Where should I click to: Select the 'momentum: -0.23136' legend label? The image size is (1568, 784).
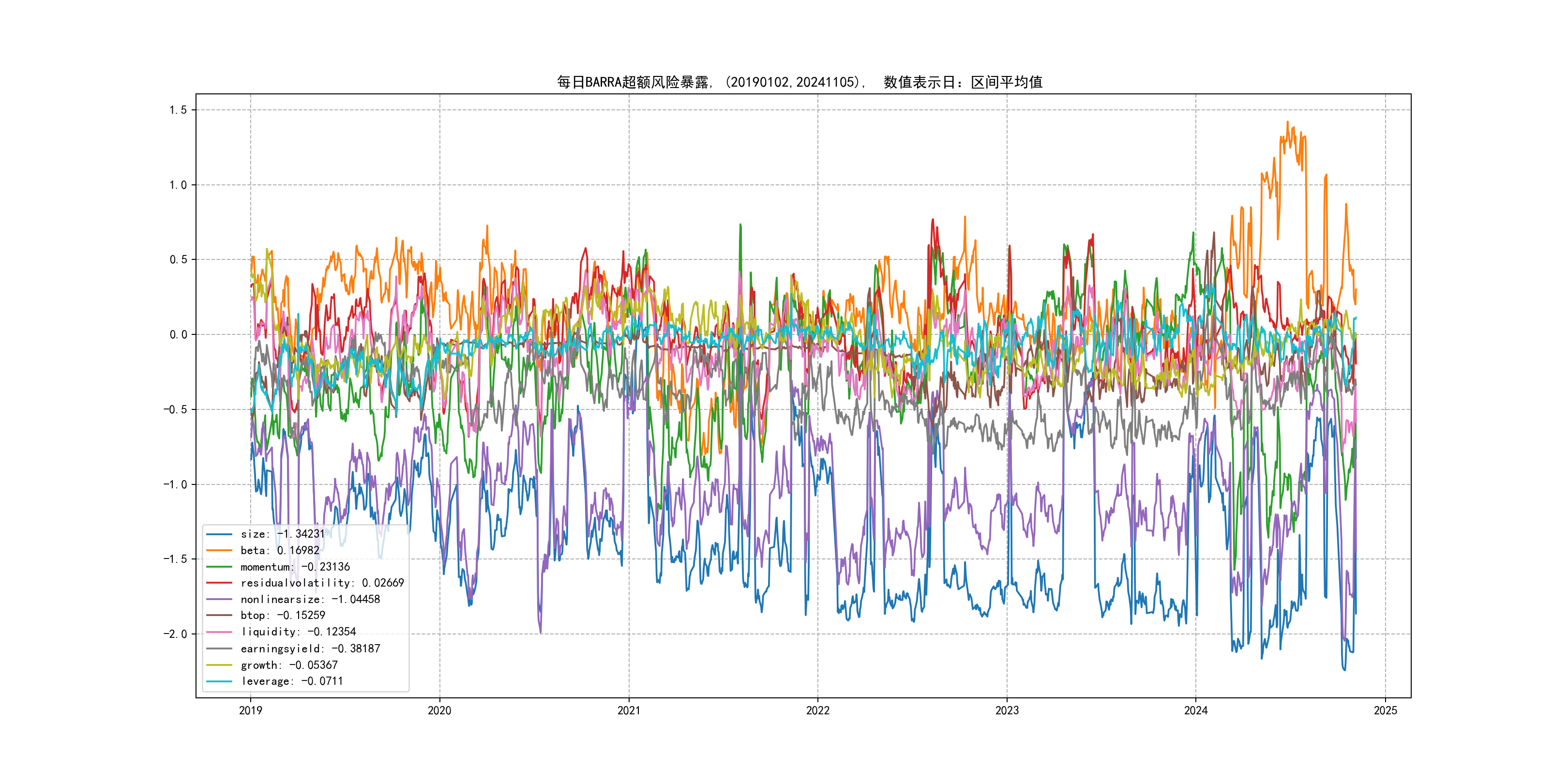coord(295,567)
